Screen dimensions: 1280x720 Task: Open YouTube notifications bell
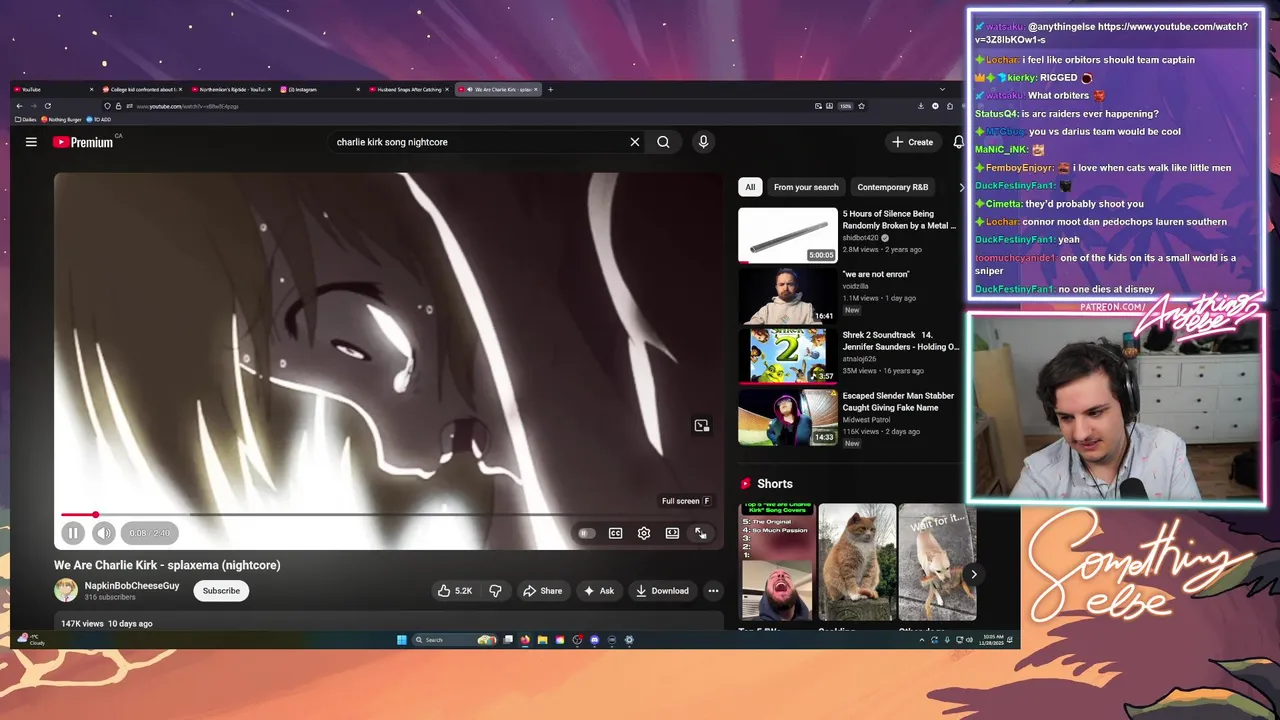(958, 142)
